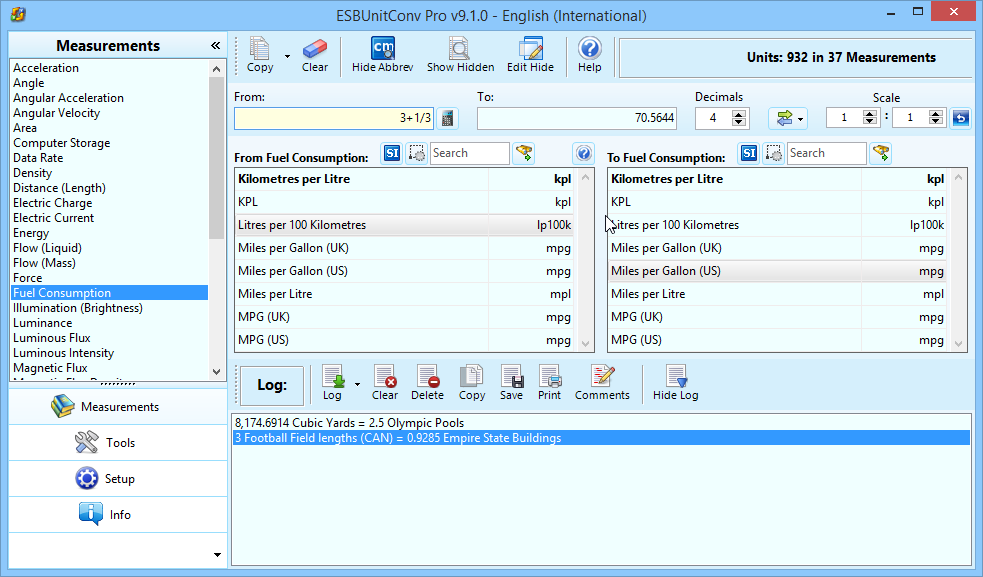The height and width of the screenshot is (577, 983).
Task: Click down arrow of From units scrollbar
Action: [x=586, y=344]
